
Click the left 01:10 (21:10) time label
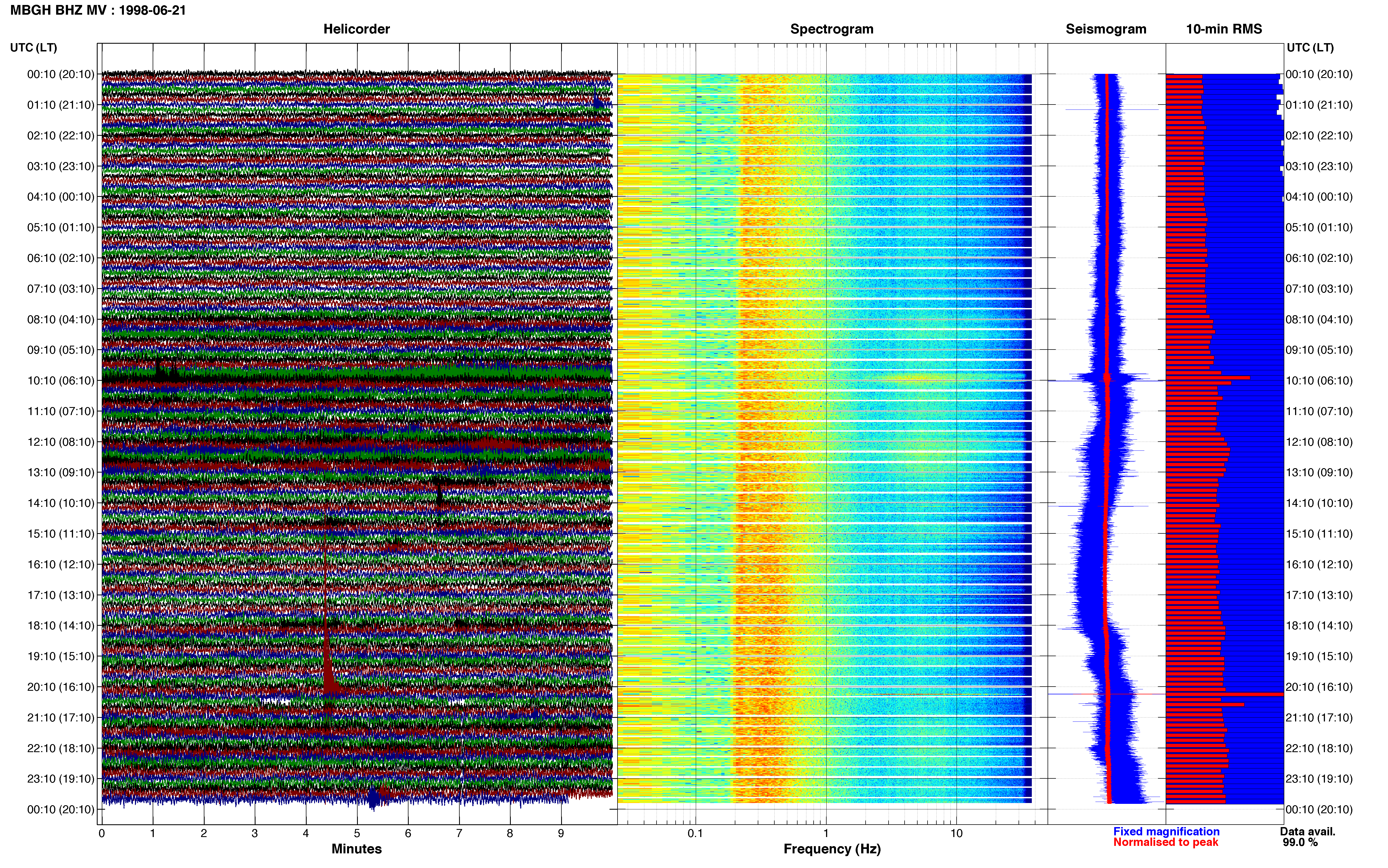61,105
